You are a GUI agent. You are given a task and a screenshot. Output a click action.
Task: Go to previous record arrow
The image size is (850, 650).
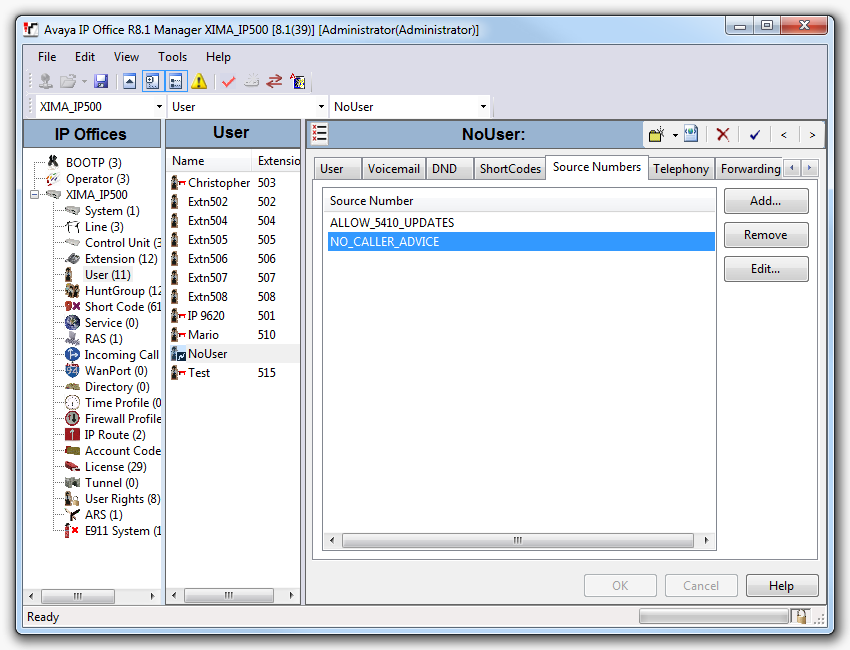click(x=784, y=135)
